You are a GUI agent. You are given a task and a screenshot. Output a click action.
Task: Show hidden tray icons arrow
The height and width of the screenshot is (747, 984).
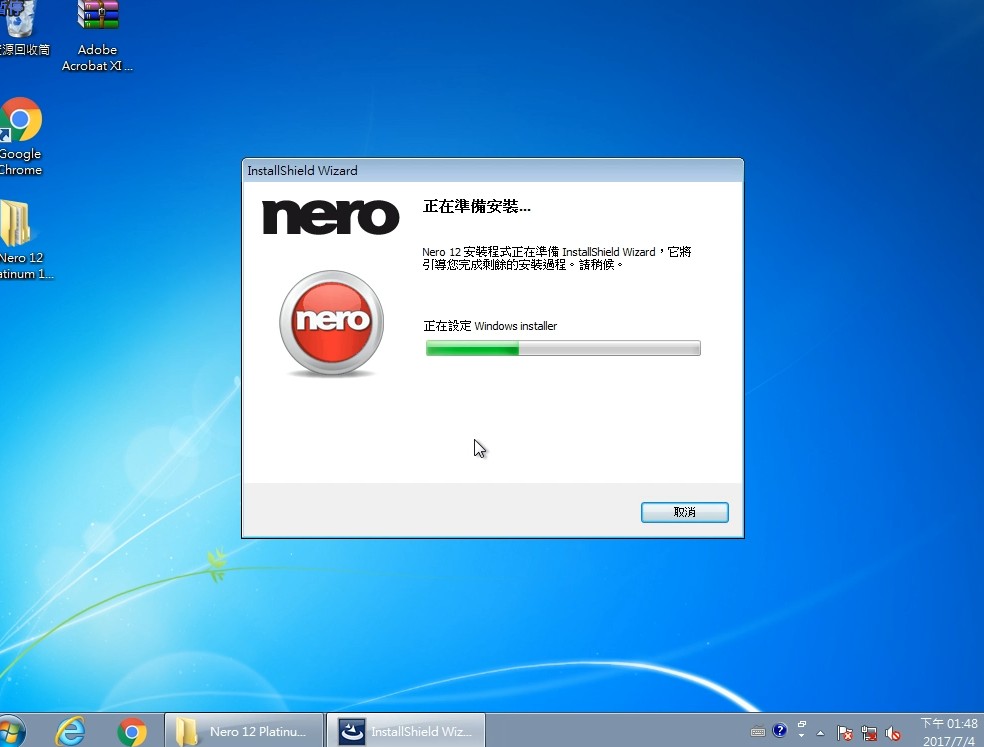(x=820, y=733)
